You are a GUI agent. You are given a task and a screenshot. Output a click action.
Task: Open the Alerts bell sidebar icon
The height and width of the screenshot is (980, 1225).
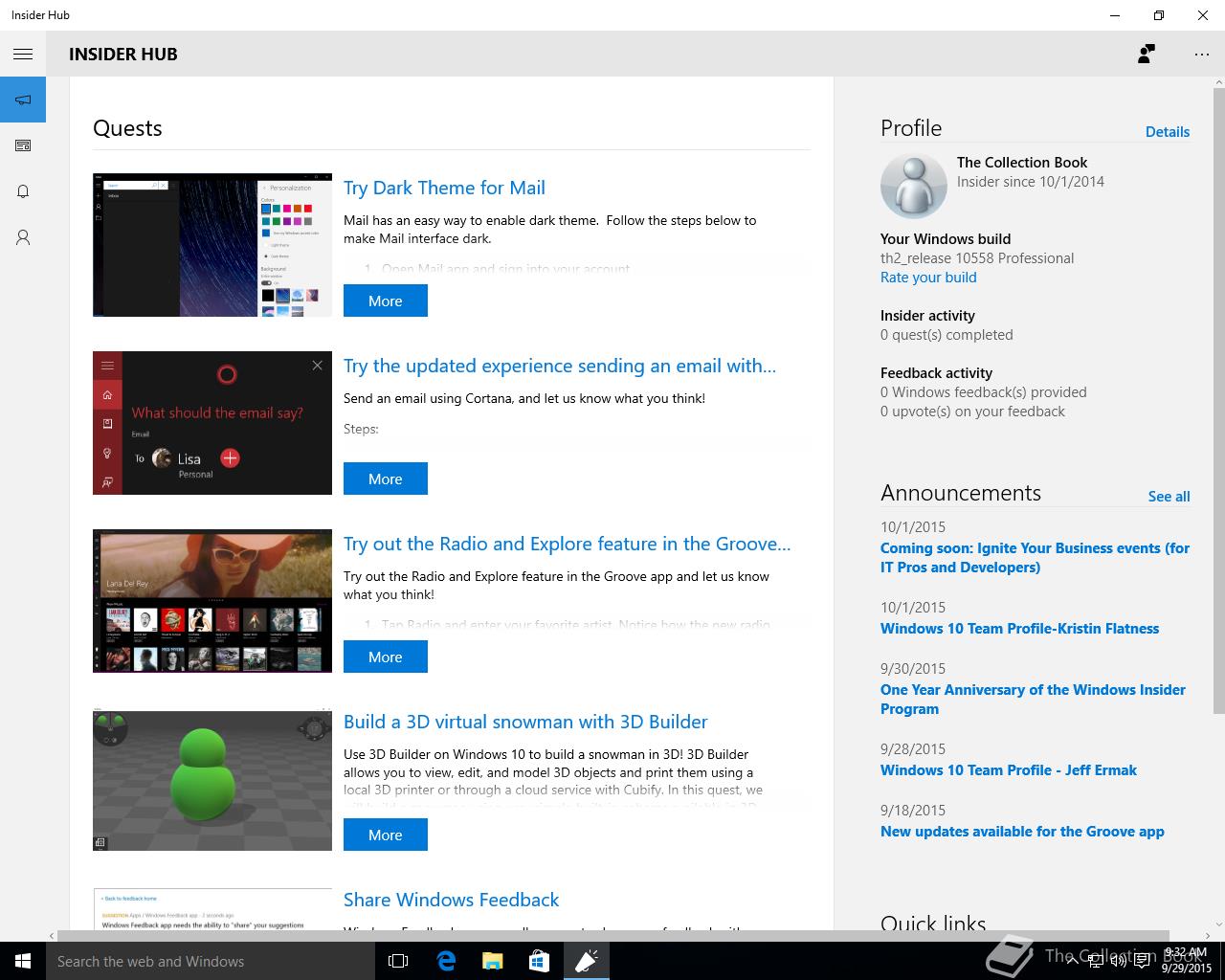click(x=23, y=191)
